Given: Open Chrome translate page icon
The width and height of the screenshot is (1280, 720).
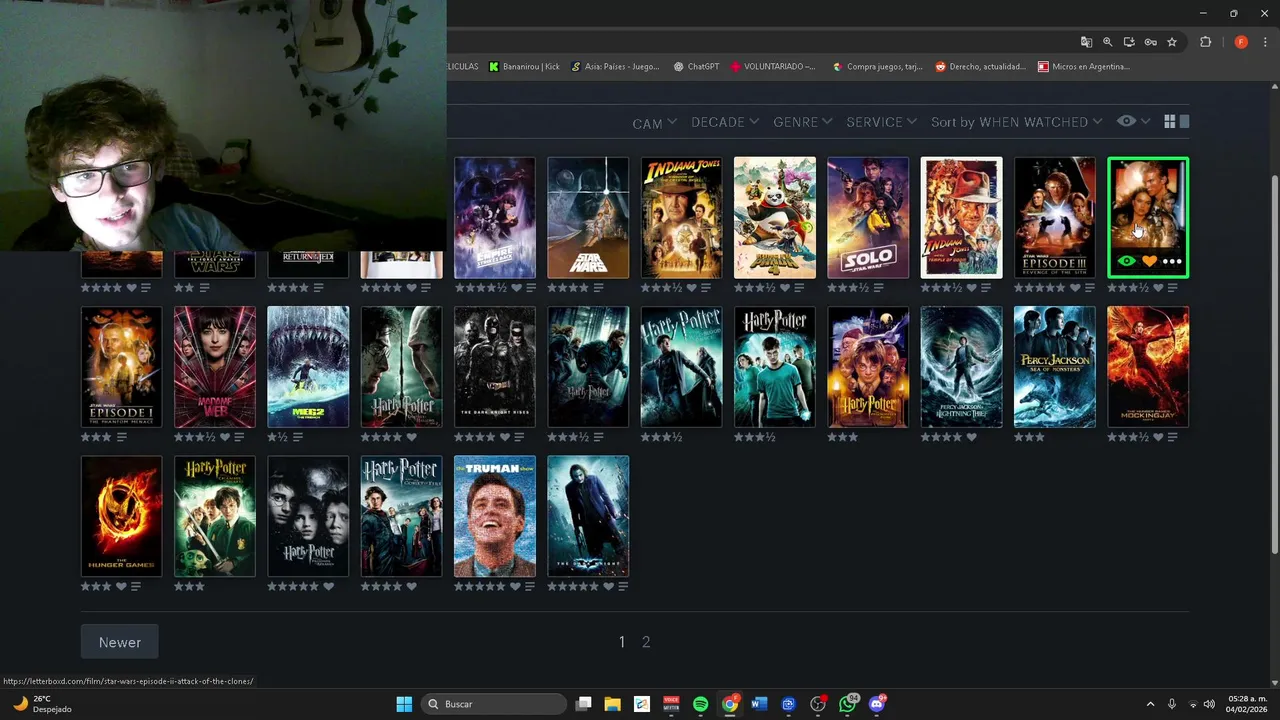Looking at the screenshot, I should (x=1086, y=42).
